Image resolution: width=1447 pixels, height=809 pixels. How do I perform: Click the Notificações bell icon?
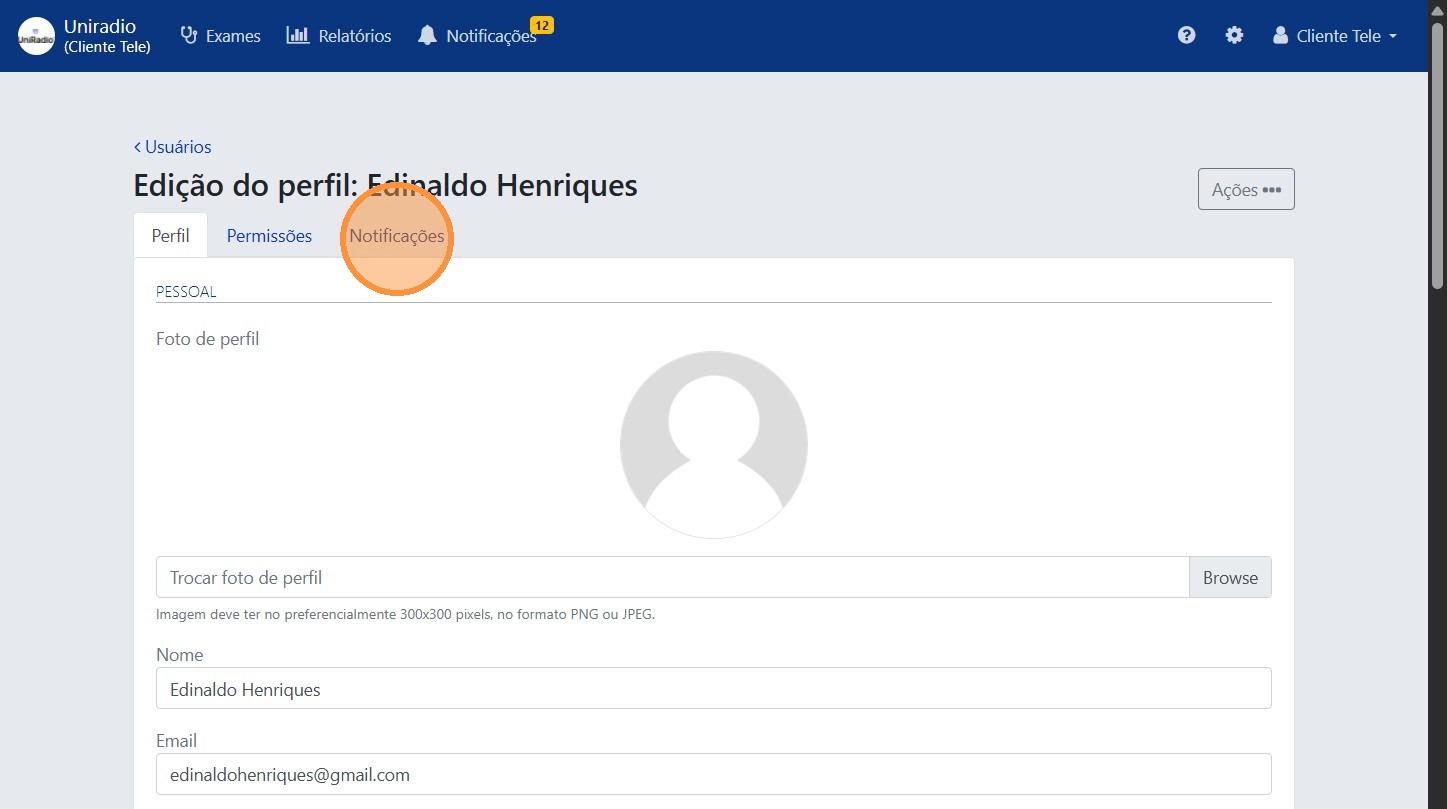tap(428, 33)
